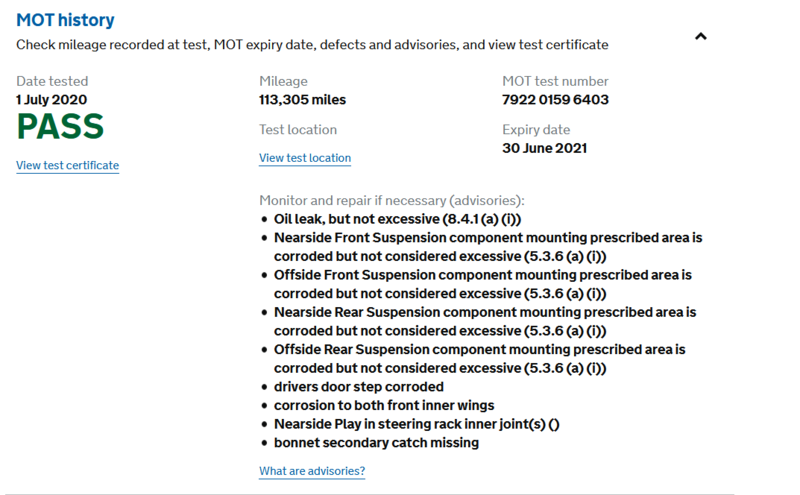Click the bonnet secondary catch missing advisory
Image resolution: width=800 pixels, height=495 pixels.
pyautogui.click(x=376, y=443)
